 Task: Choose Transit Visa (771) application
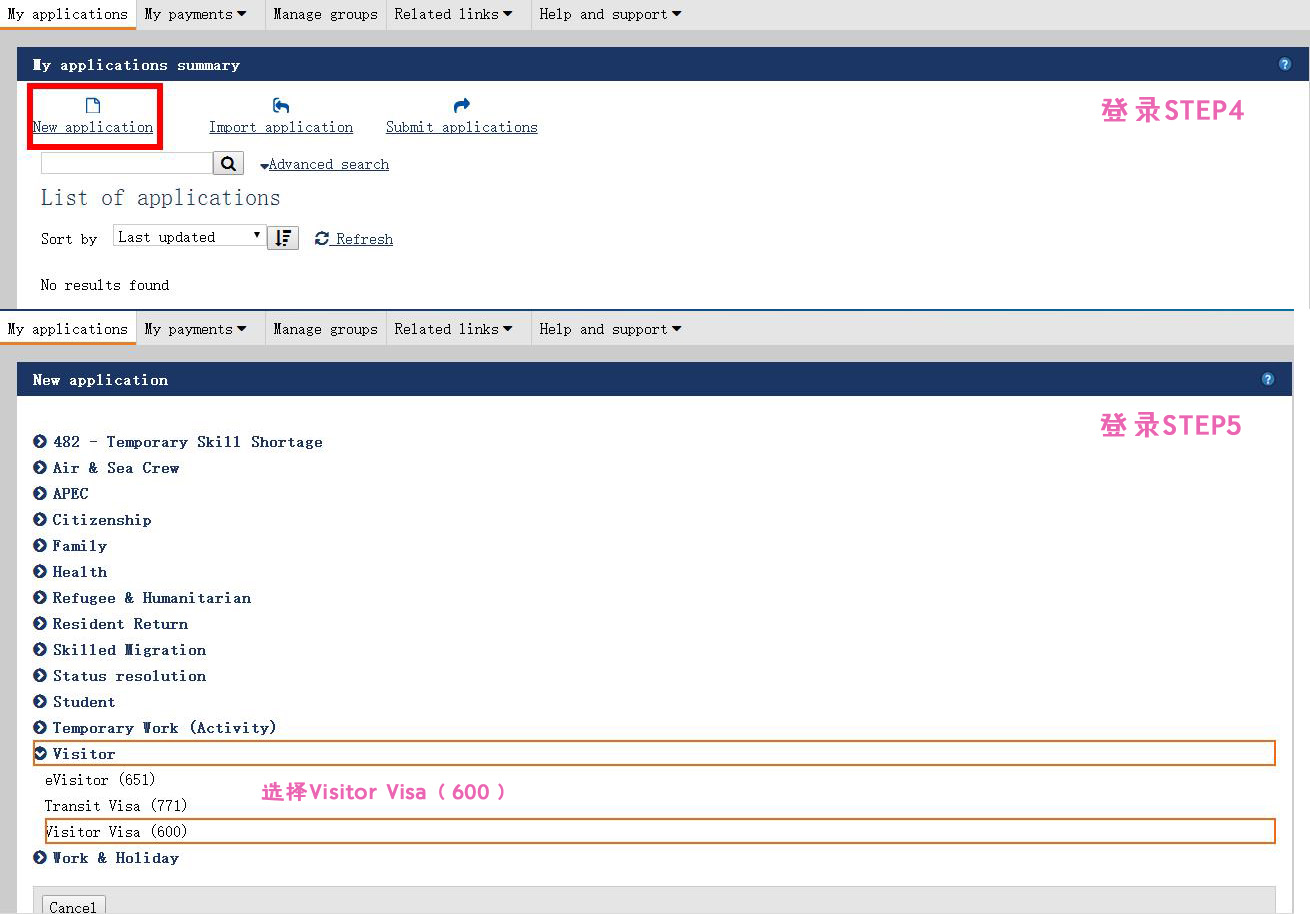(x=116, y=806)
